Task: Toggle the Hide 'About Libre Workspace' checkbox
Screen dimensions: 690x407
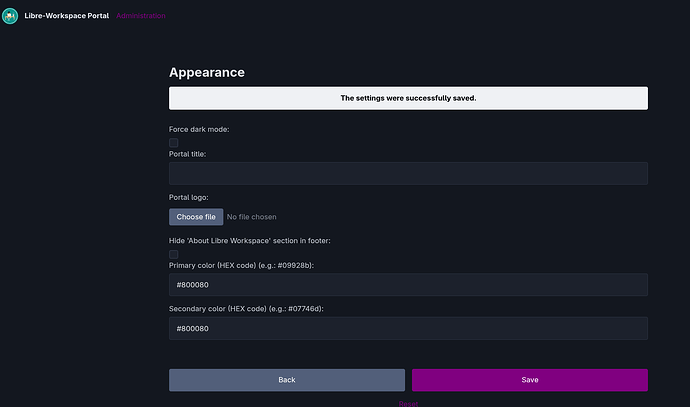Action: (174, 255)
